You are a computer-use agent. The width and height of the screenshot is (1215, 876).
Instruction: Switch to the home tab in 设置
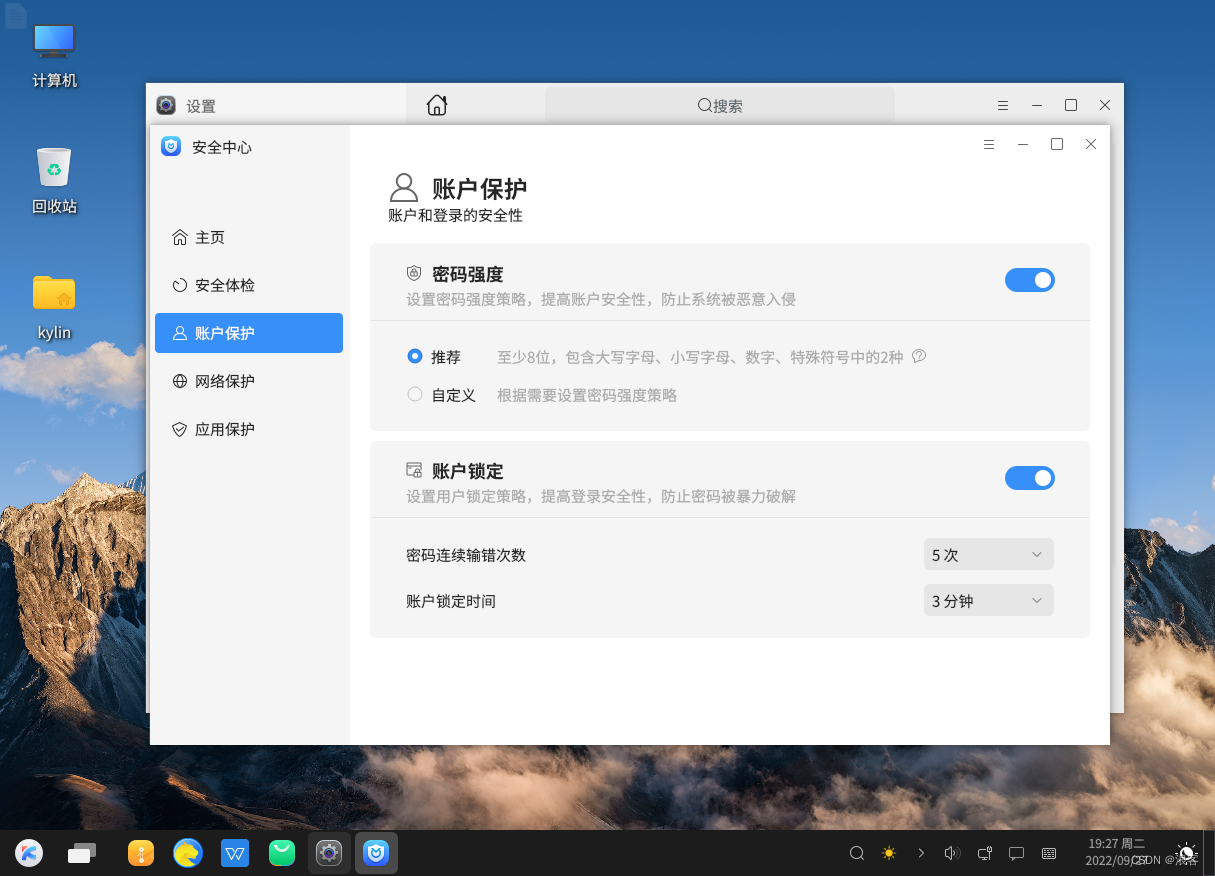pos(436,104)
